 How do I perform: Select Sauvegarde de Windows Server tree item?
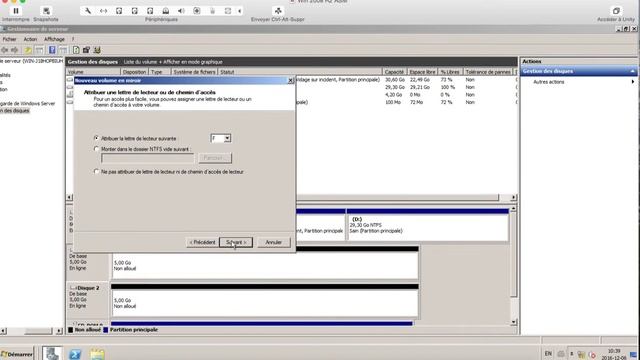coord(27,104)
